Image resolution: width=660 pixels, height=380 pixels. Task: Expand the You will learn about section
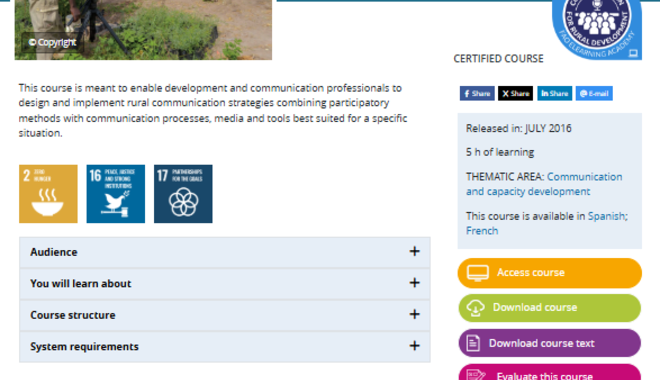[x=225, y=284]
